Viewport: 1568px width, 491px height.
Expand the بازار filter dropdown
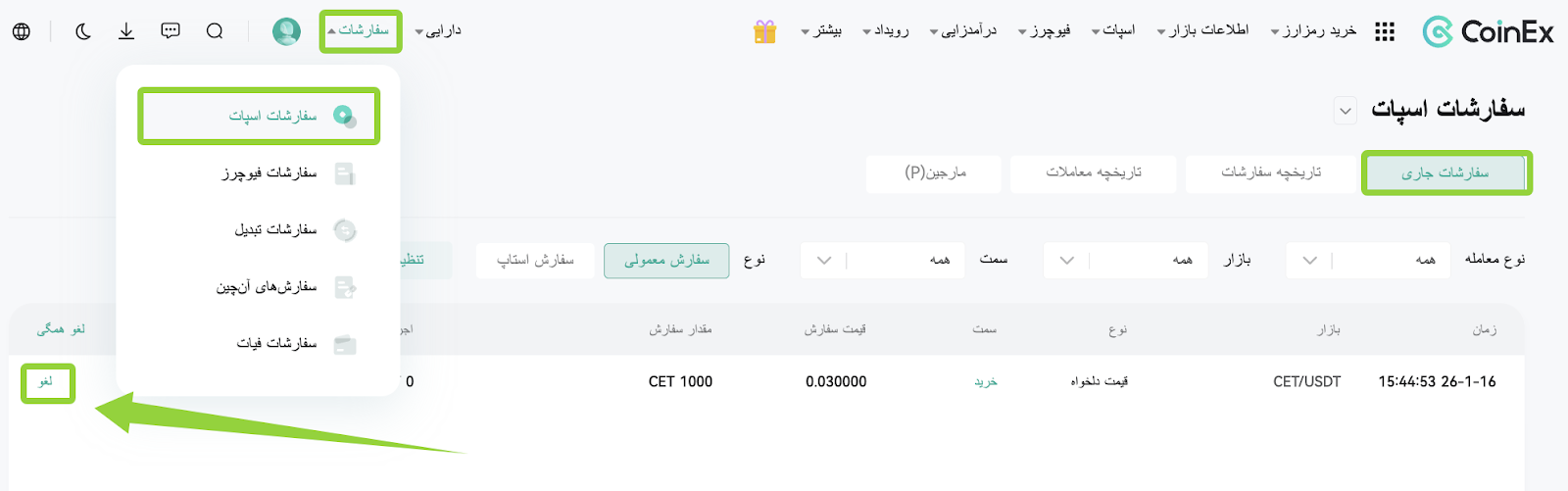point(1125,260)
